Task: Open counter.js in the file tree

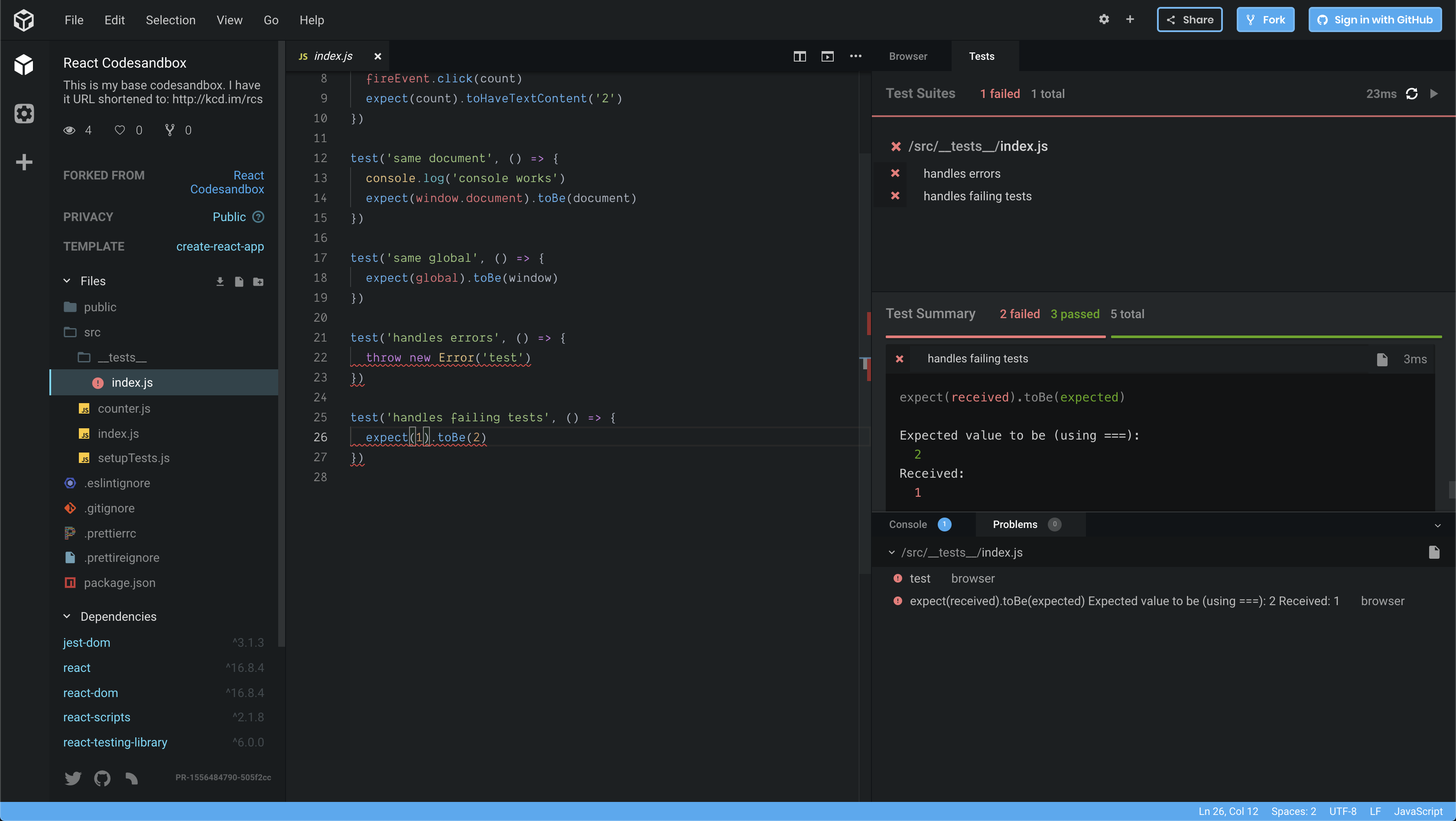Action: click(x=124, y=408)
